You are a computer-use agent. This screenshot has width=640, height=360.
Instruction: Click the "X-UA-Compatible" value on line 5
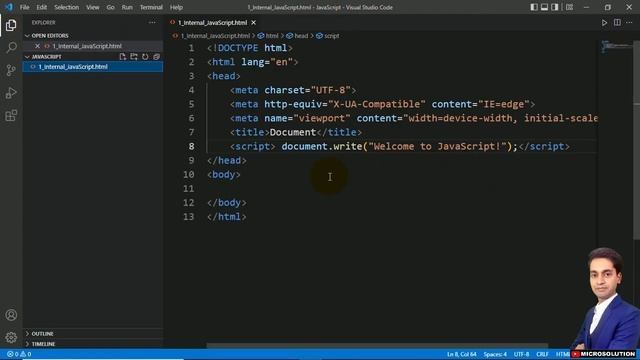pos(377,104)
